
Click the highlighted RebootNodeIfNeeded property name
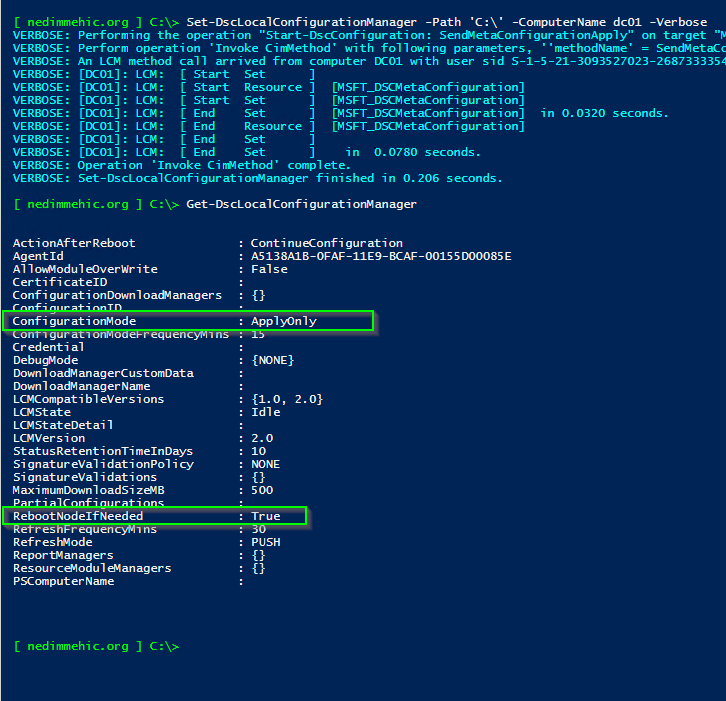click(78, 516)
